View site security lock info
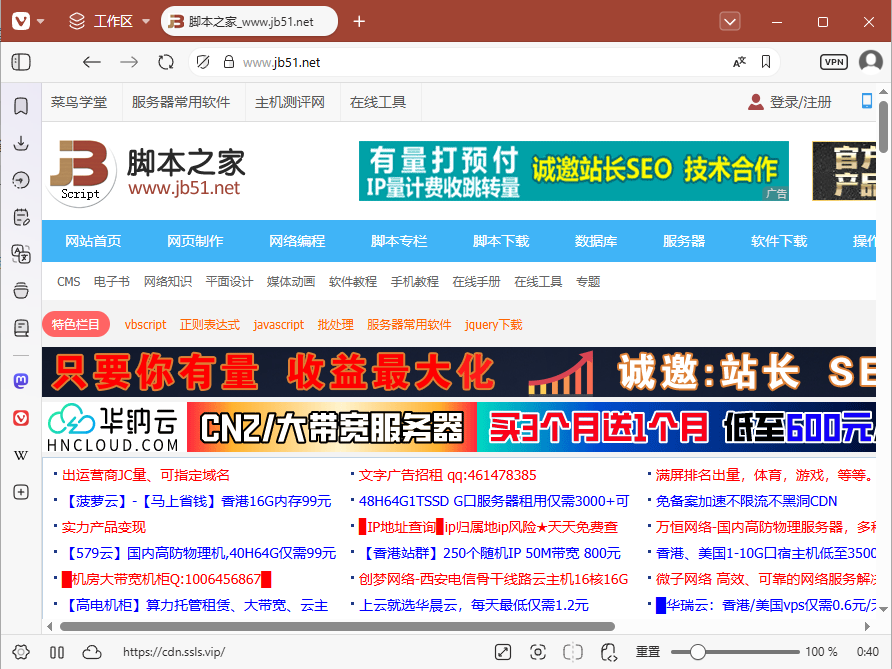The height and width of the screenshot is (669, 892). coord(229,62)
